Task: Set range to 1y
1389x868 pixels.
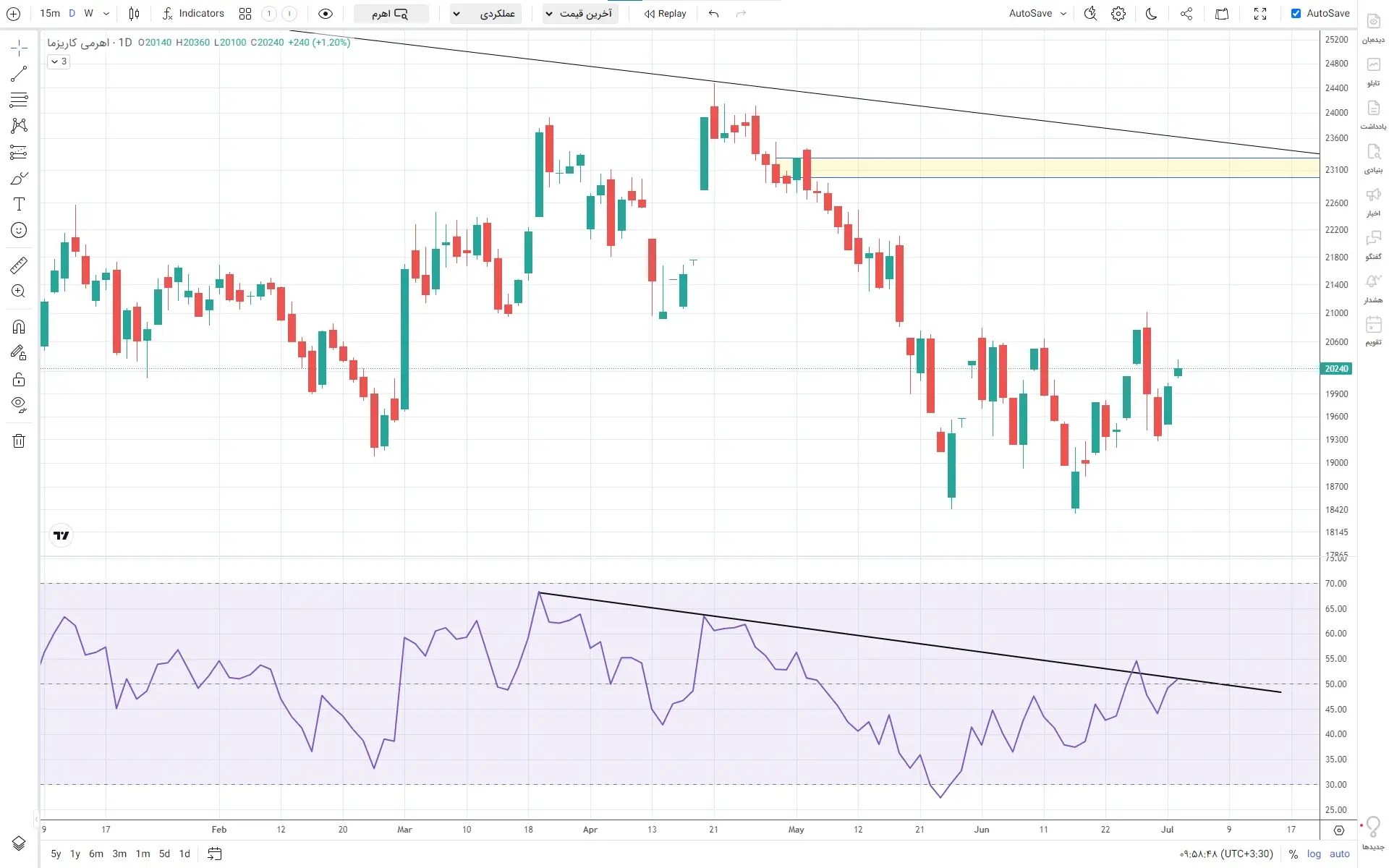Action: click(75, 854)
